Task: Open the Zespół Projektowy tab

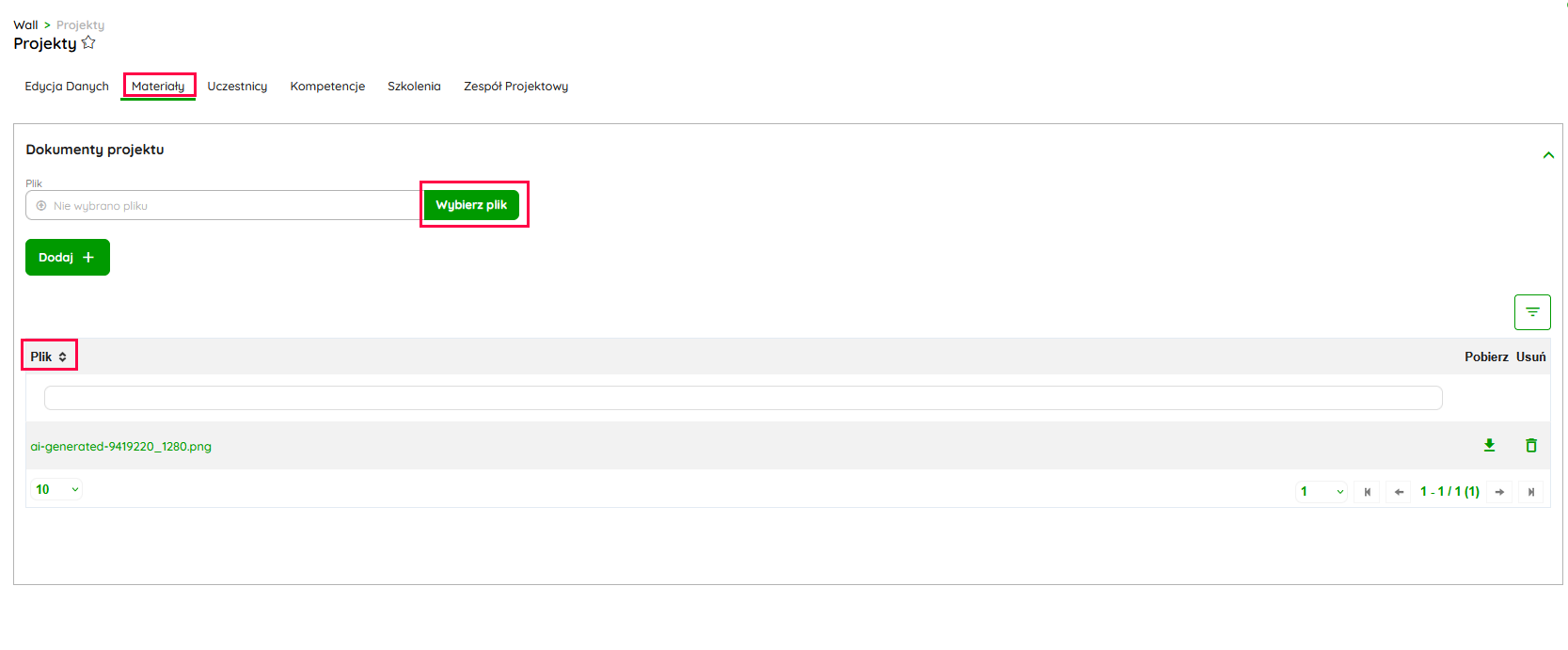Action: tap(515, 87)
